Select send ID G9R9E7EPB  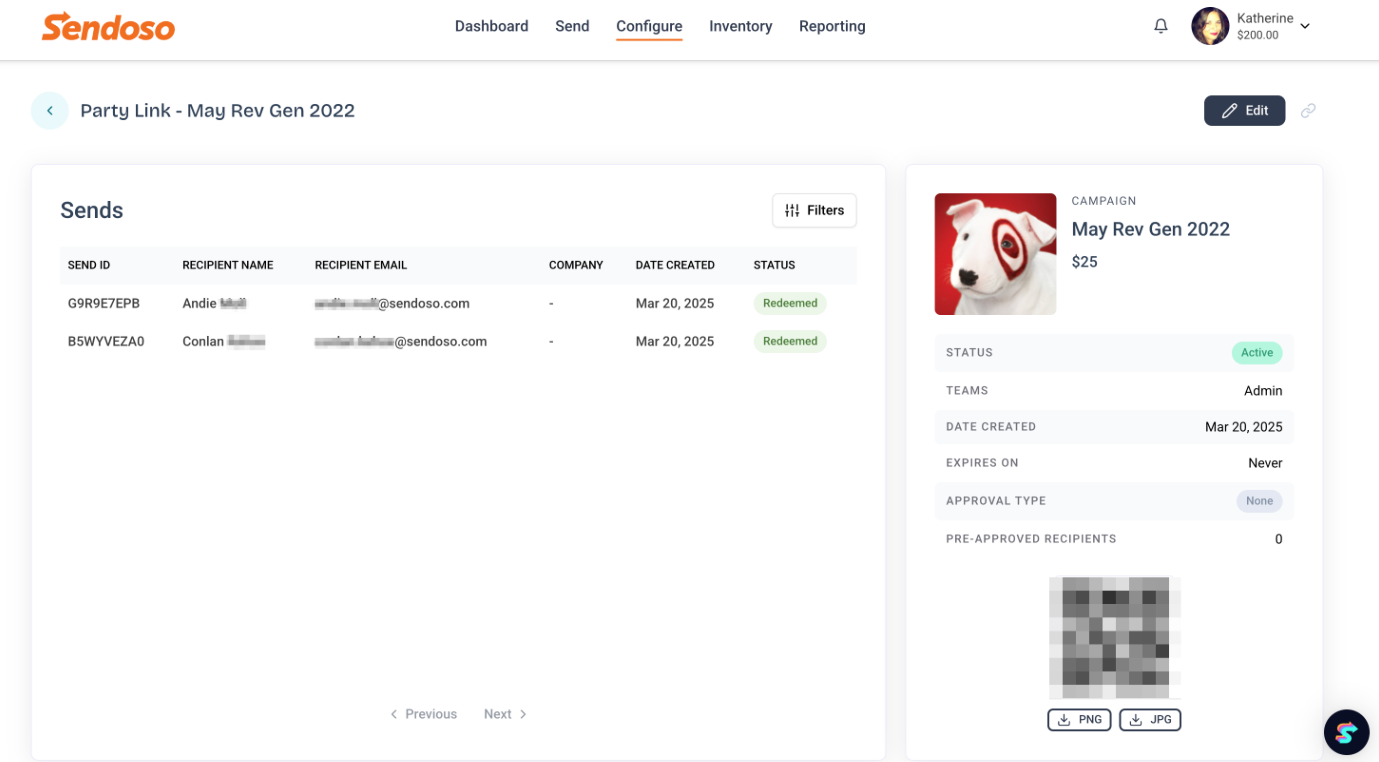click(x=104, y=303)
